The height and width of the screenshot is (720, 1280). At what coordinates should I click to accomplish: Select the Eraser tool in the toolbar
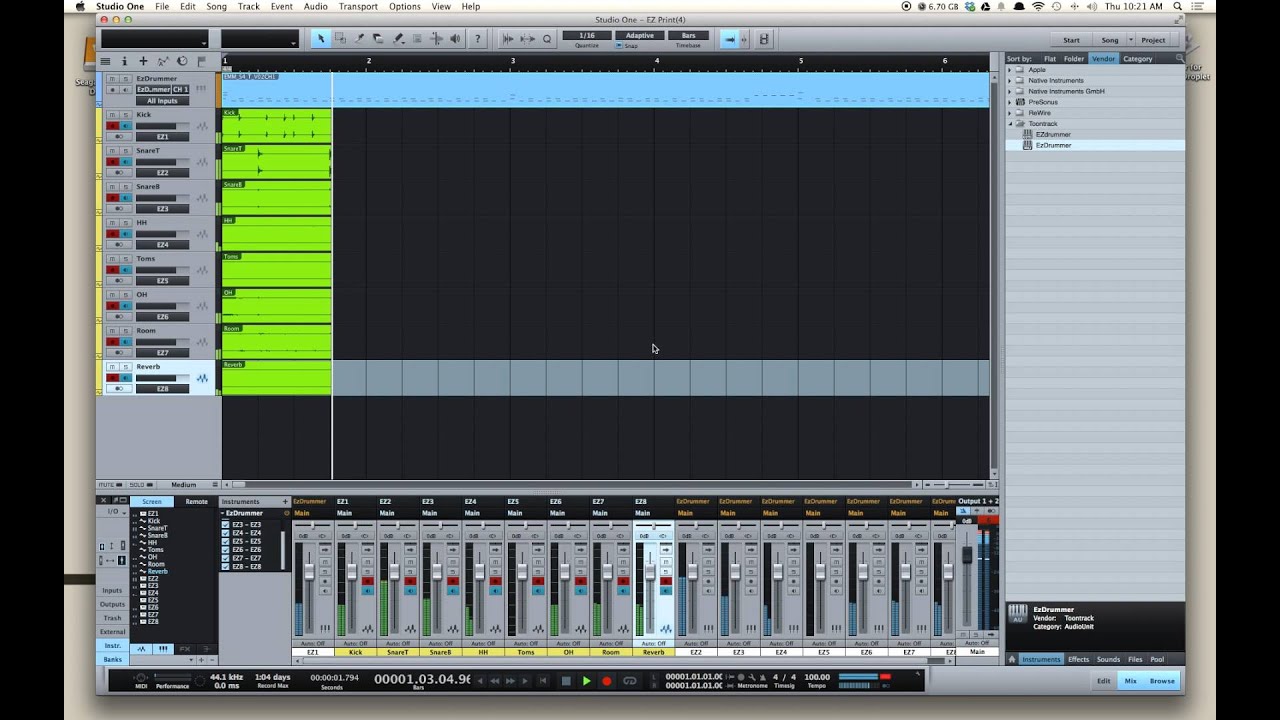(378, 39)
